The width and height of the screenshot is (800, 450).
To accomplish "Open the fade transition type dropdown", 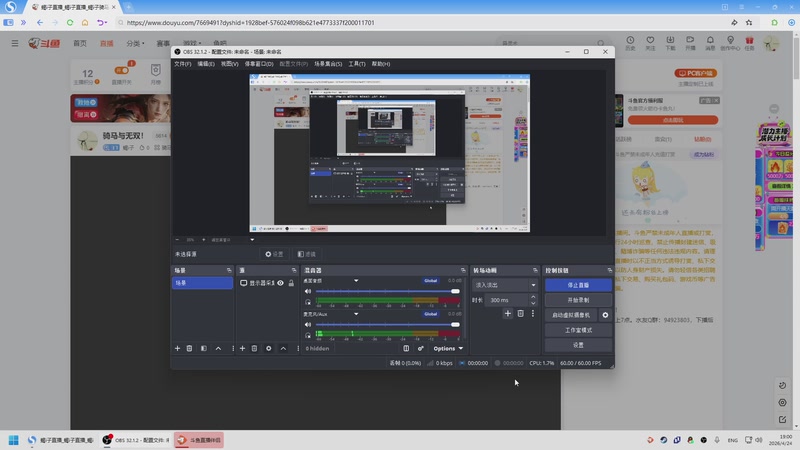I will (x=505, y=285).
